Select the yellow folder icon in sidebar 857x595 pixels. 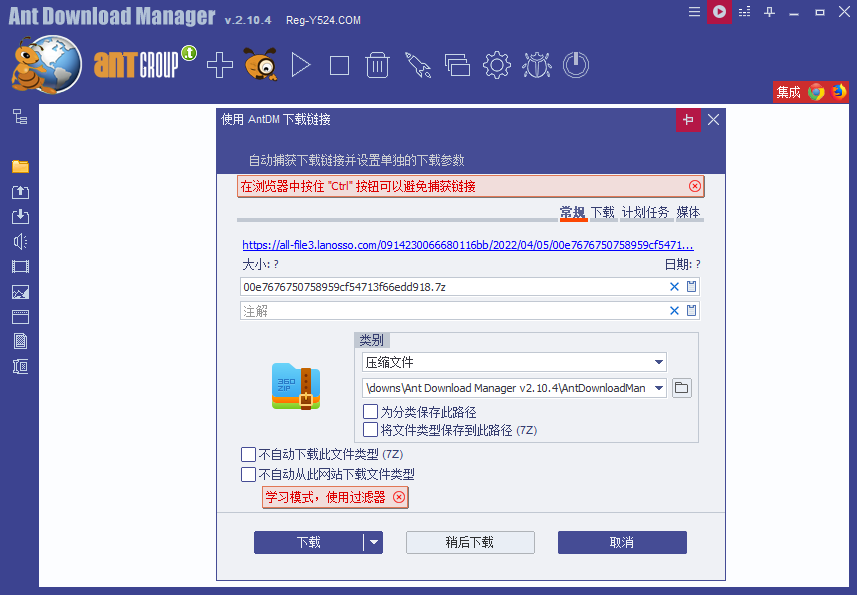click(20, 166)
